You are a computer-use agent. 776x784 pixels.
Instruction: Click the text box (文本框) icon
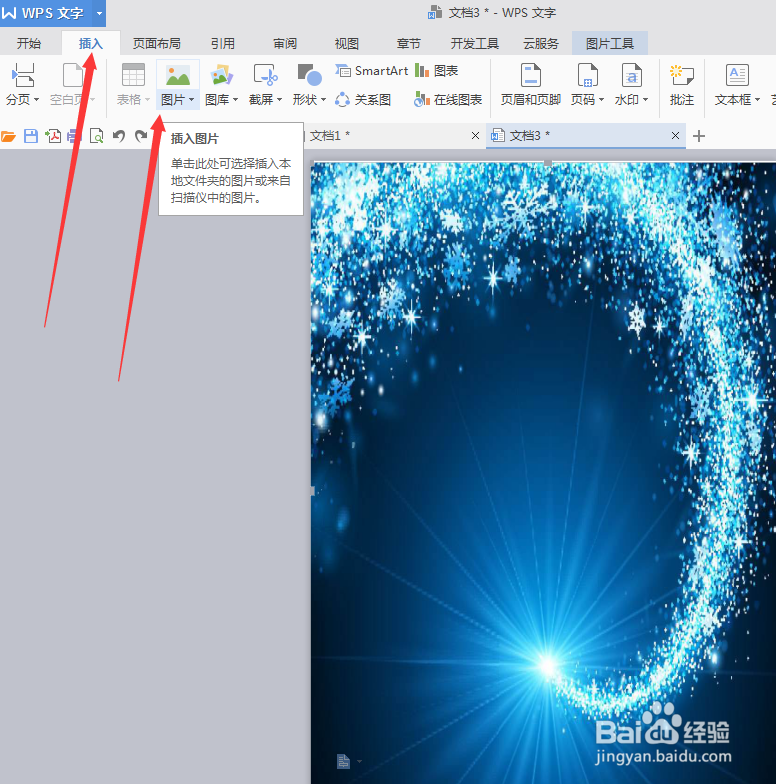tap(737, 76)
